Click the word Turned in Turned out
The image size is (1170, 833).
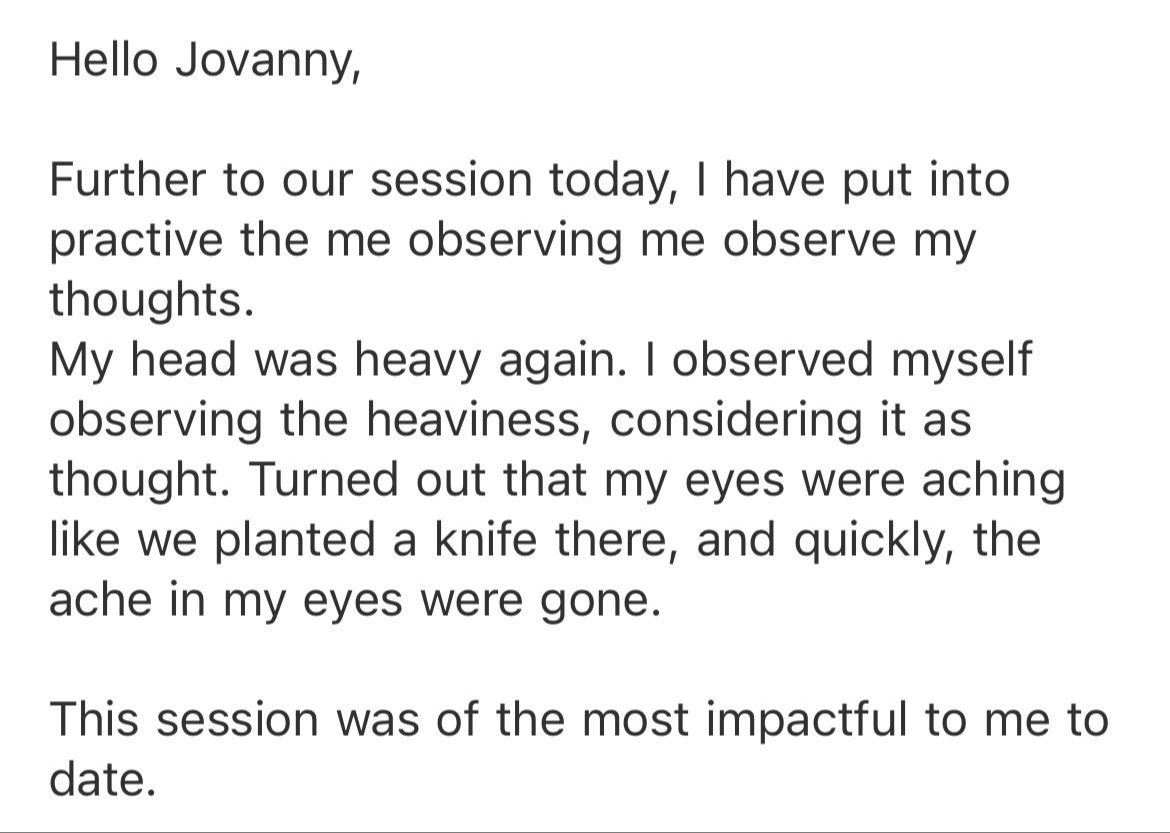click(x=325, y=479)
